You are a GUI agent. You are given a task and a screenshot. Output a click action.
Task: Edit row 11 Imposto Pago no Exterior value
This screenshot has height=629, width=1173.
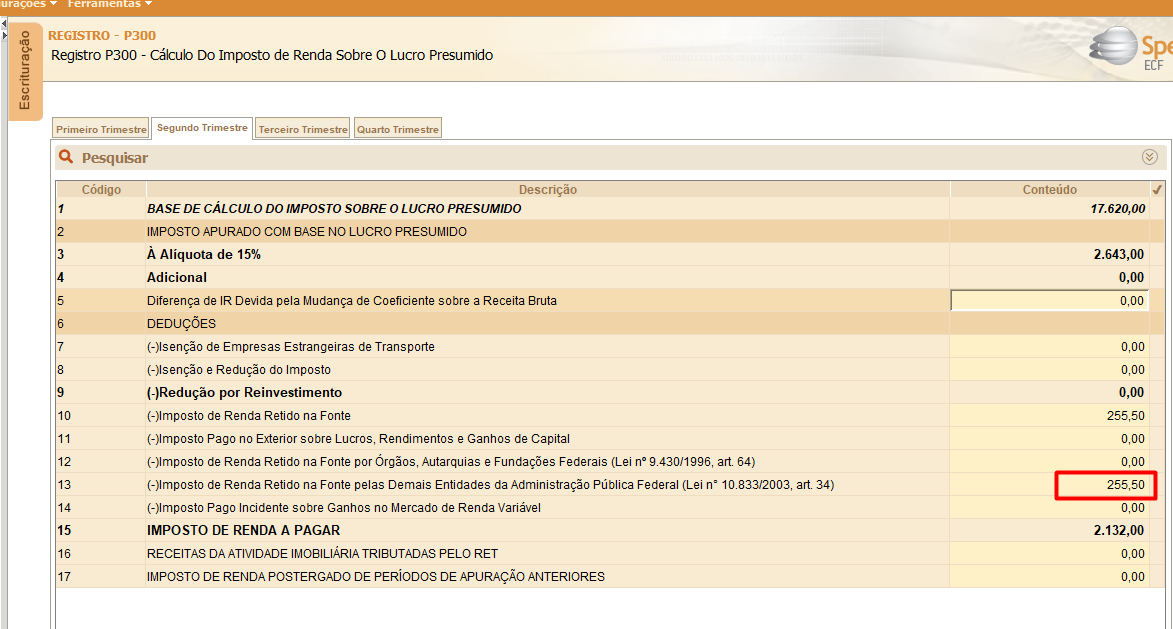[1050, 438]
